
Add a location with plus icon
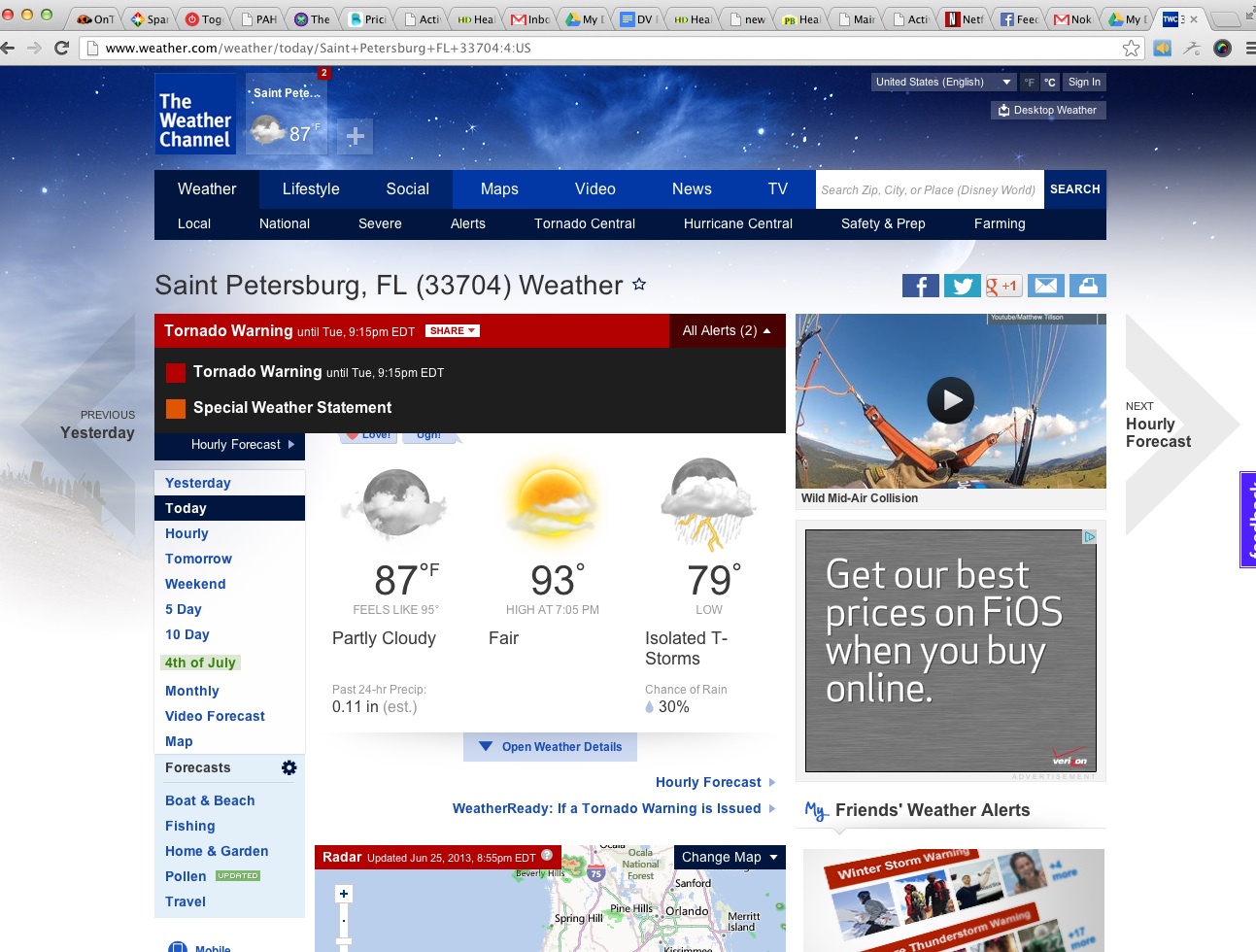[x=356, y=137]
